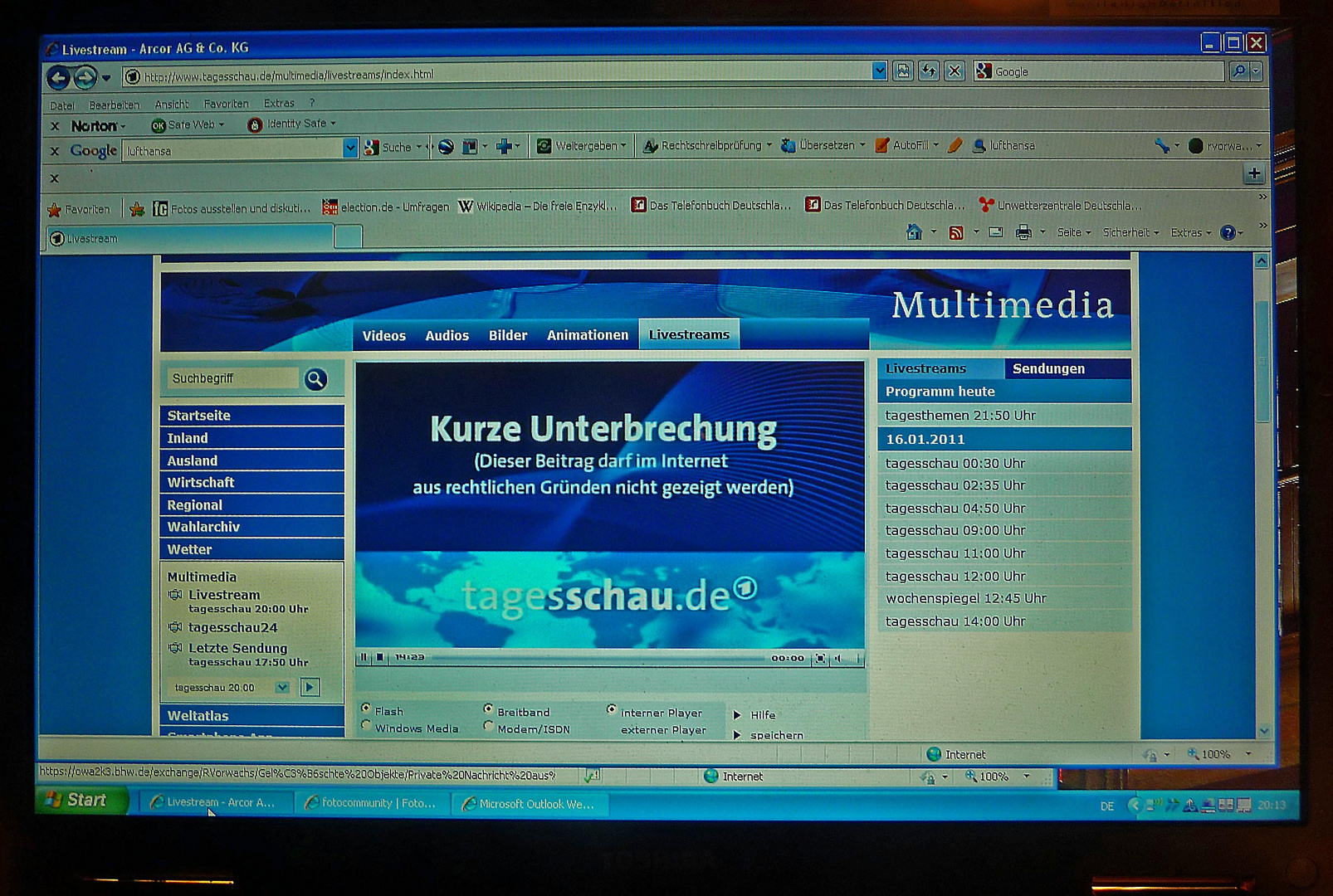Click the Übersetzen translate icon
This screenshot has width=1333, height=896.
(x=788, y=145)
